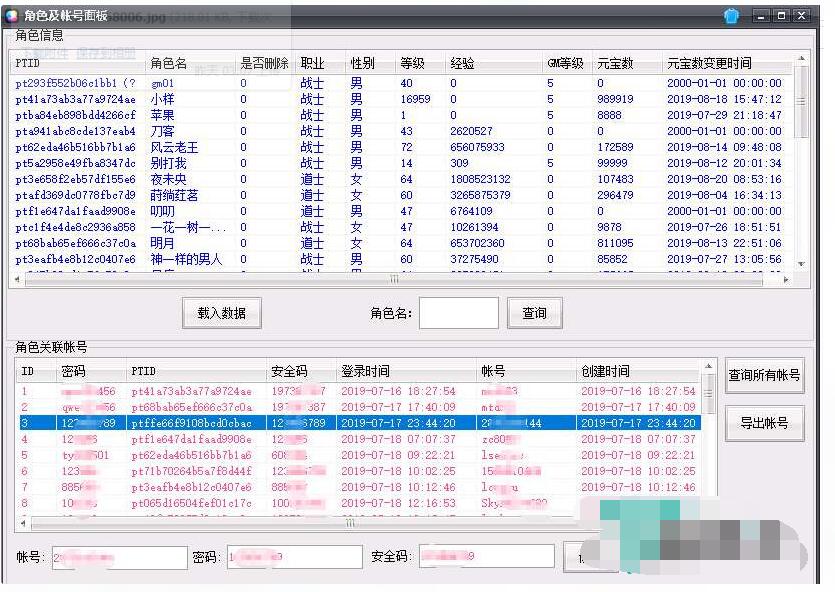Click down arrow of role table scrollbar
The height and width of the screenshot is (592, 835).
point(800,263)
